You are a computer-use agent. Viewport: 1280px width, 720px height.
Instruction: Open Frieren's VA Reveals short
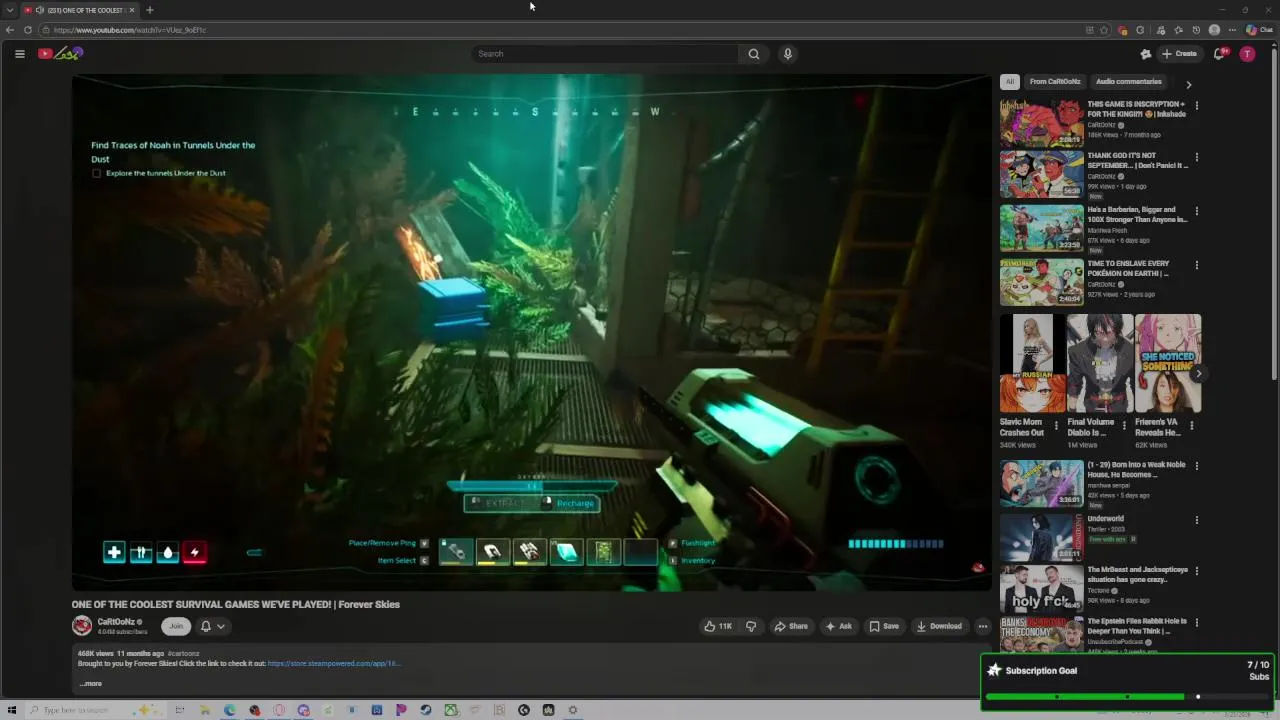point(1168,363)
